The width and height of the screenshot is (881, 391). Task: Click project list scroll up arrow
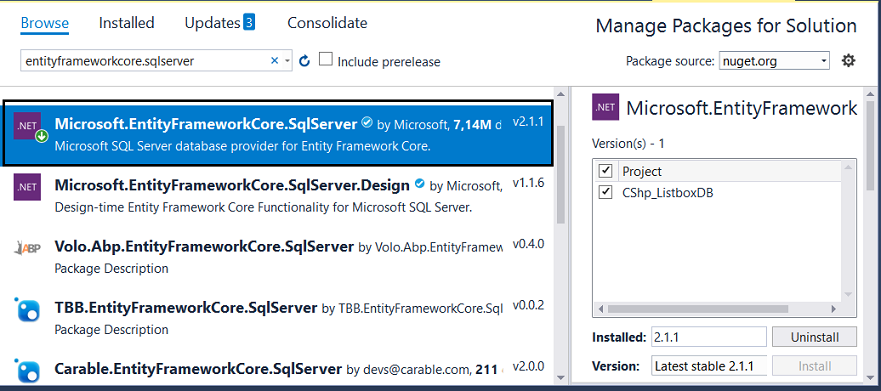tap(849, 168)
